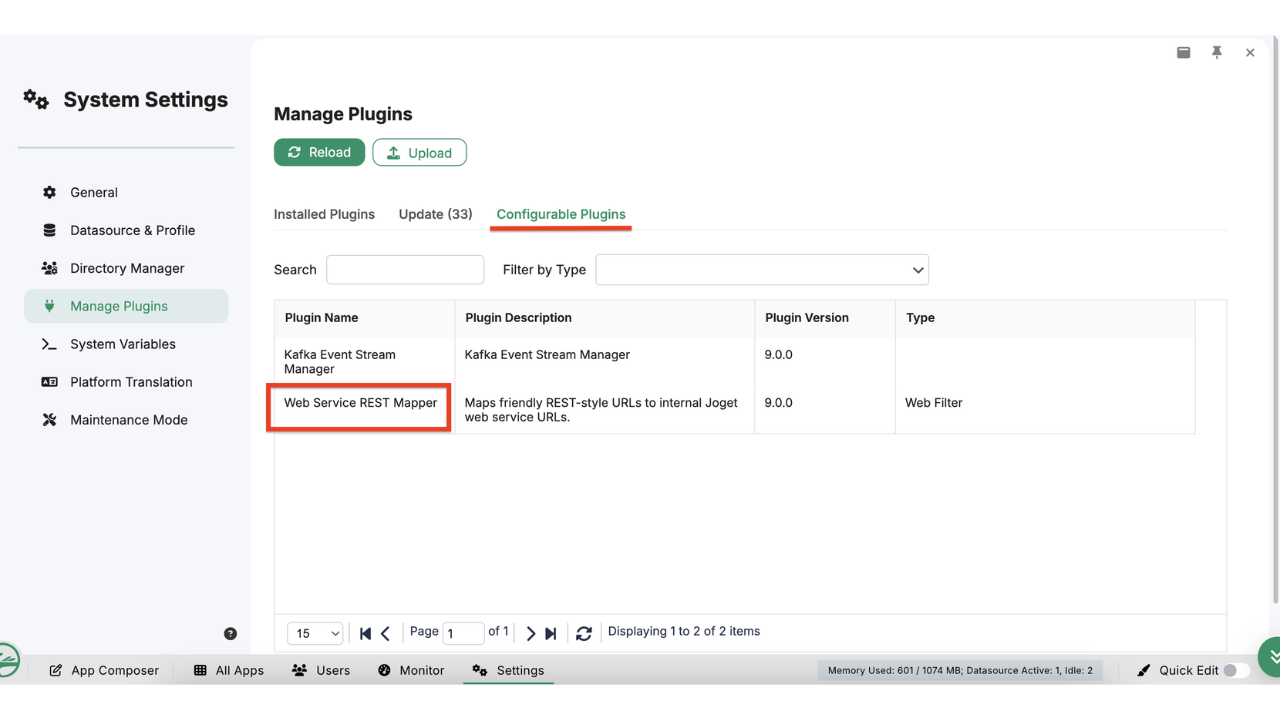Click the Page number input field
This screenshot has width=1280, height=720.
pos(463,633)
